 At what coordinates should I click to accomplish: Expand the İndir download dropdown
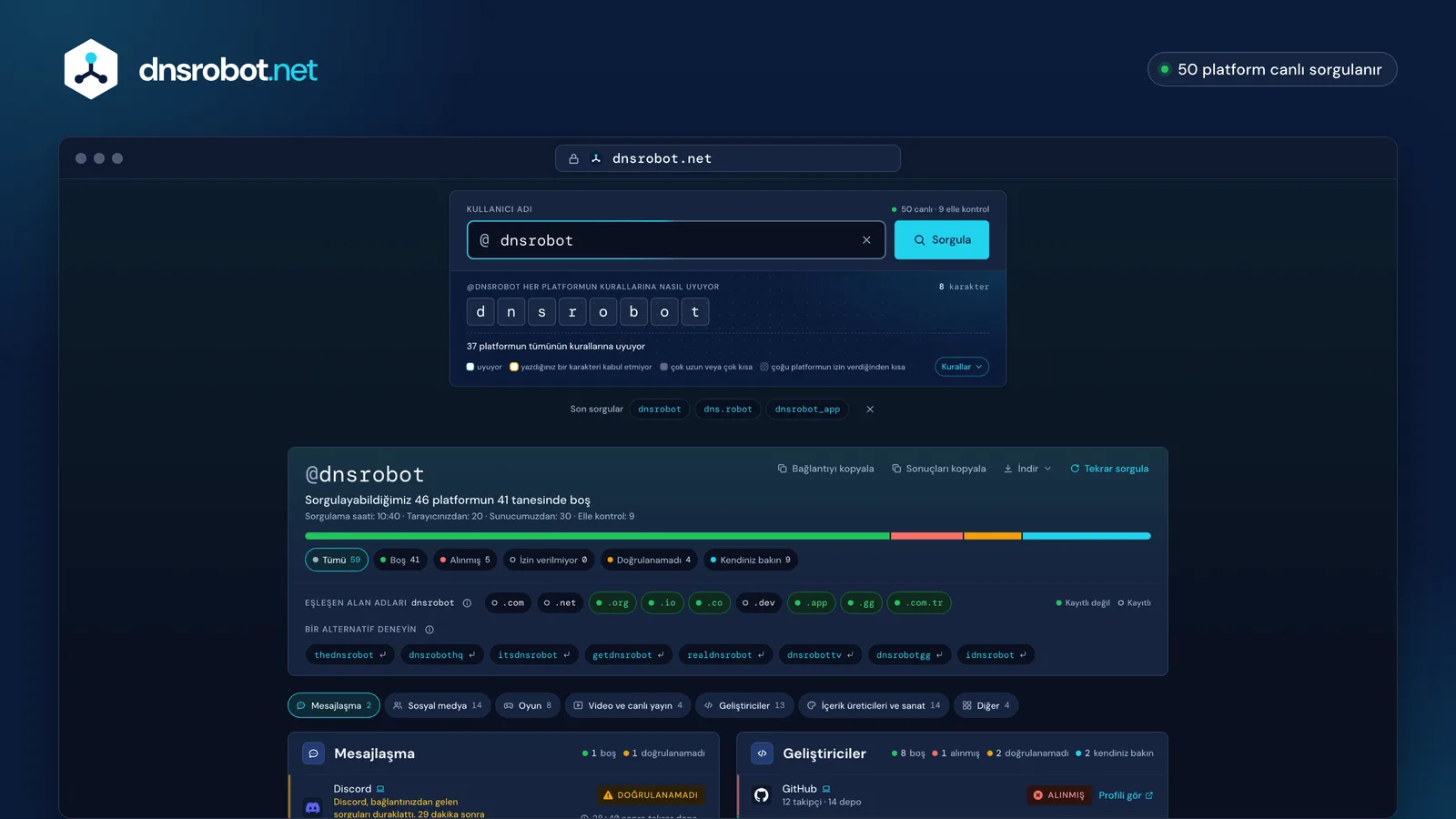[x=1027, y=469]
